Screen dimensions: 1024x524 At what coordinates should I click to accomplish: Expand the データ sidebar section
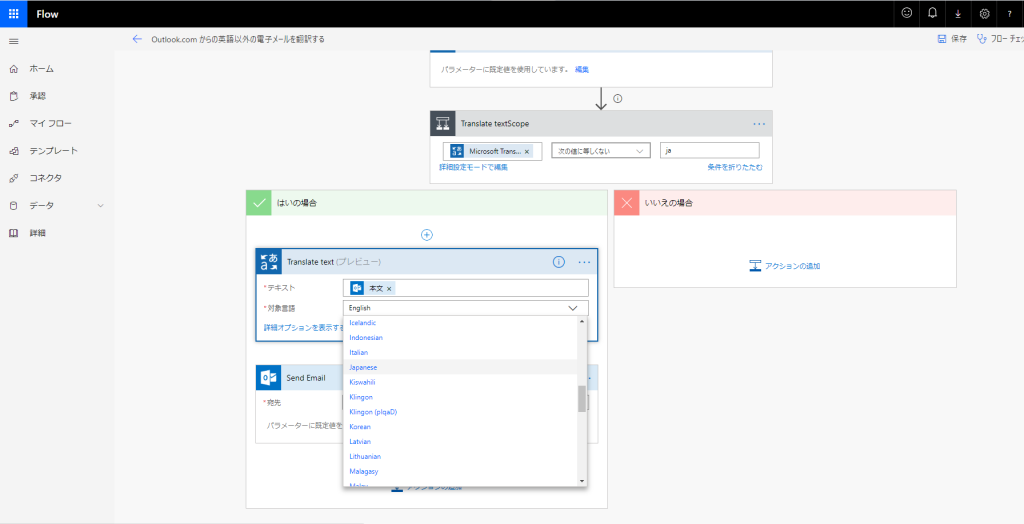(101, 206)
